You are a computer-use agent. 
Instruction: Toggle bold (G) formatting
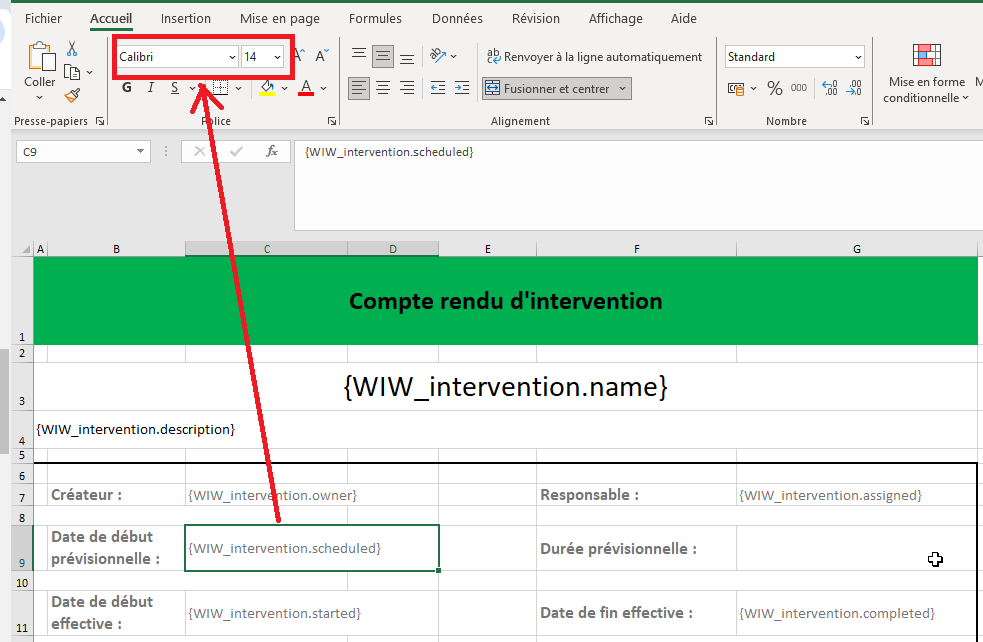pyautogui.click(x=127, y=88)
